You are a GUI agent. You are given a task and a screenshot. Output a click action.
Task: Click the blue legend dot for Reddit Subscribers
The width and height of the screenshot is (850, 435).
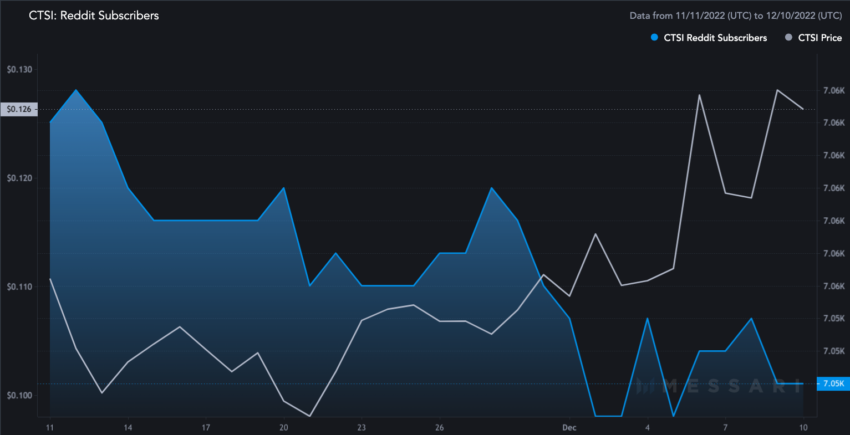654,38
